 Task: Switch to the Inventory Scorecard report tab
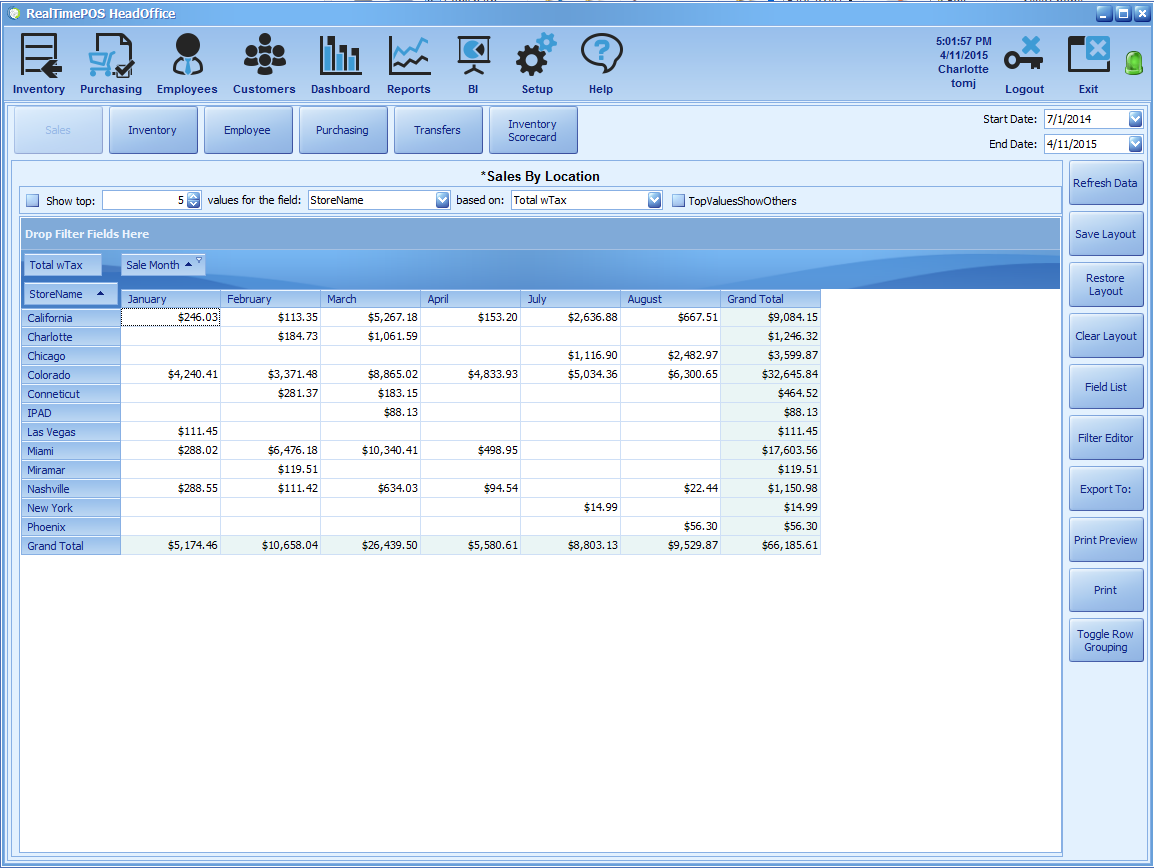click(532, 131)
